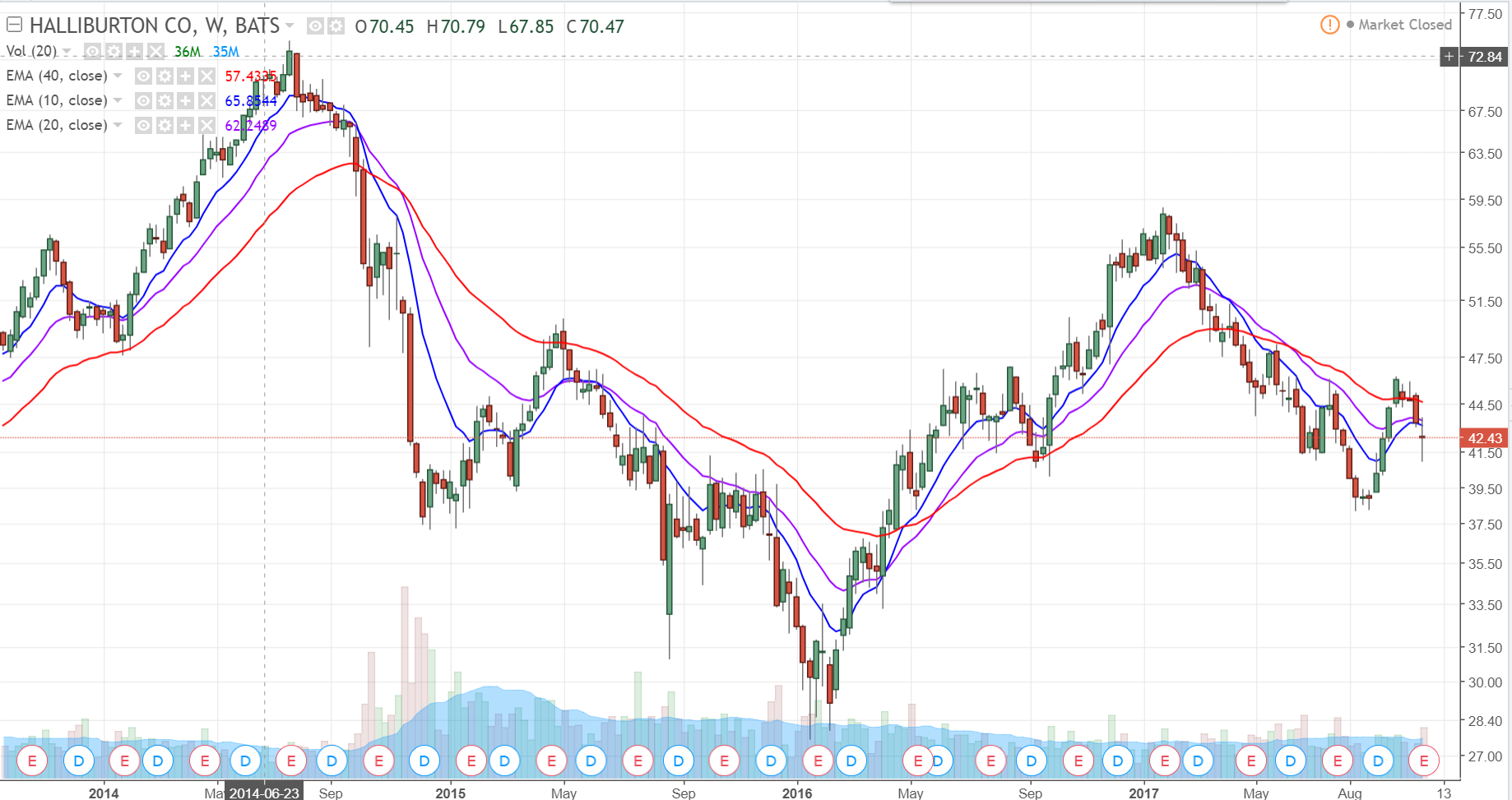The image size is (1512, 800).
Task: Click the red 42.43 last price label
Action: [x=1485, y=438]
